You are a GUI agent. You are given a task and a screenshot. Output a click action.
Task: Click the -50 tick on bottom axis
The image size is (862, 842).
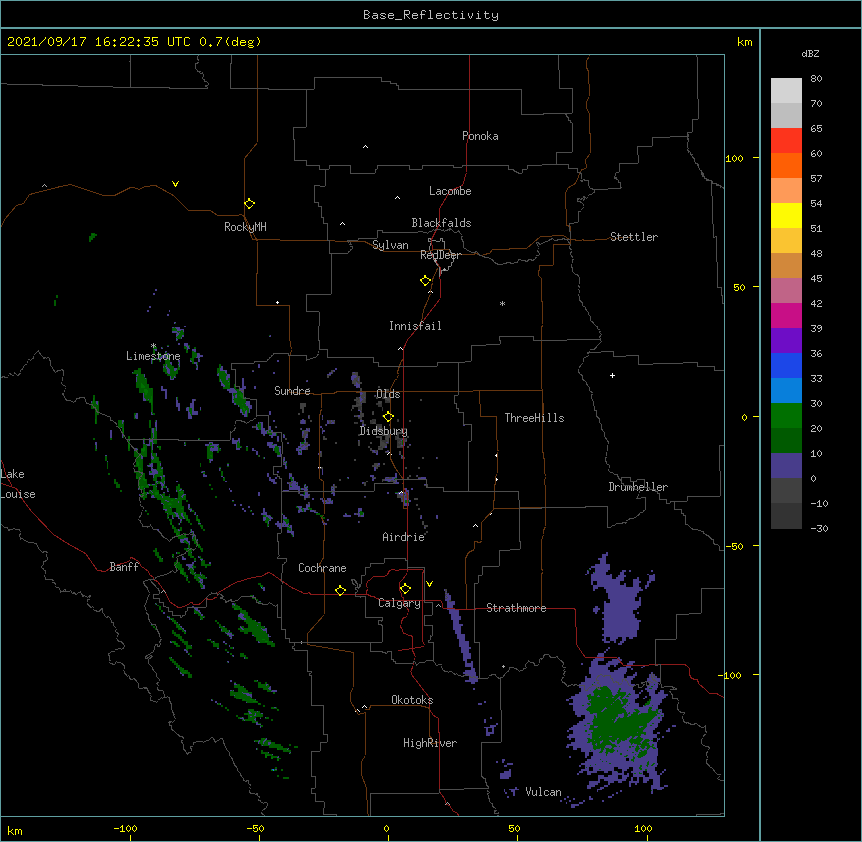point(255,828)
